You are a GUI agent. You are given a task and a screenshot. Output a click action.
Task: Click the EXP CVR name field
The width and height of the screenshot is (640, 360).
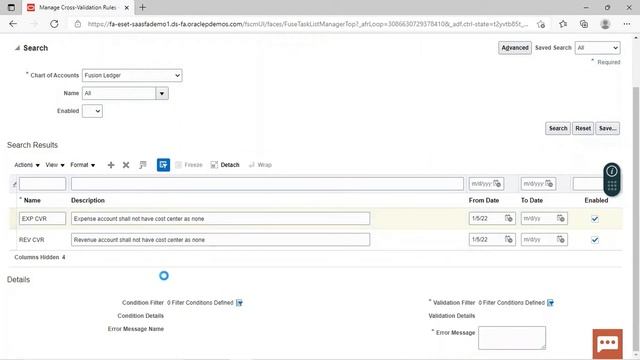pos(42,219)
